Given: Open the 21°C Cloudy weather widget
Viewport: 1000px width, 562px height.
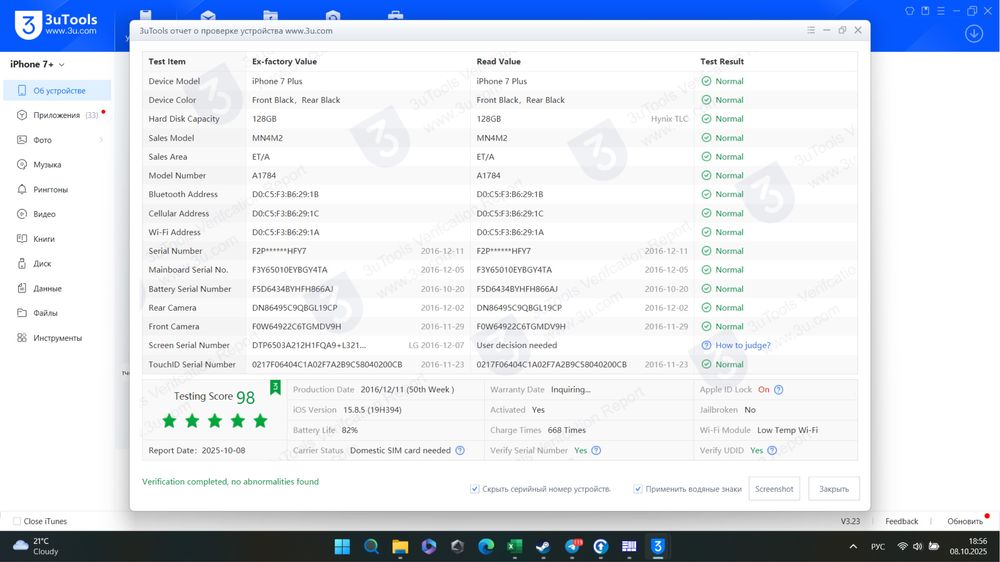Looking at the screenshot, I should (36, 547).
